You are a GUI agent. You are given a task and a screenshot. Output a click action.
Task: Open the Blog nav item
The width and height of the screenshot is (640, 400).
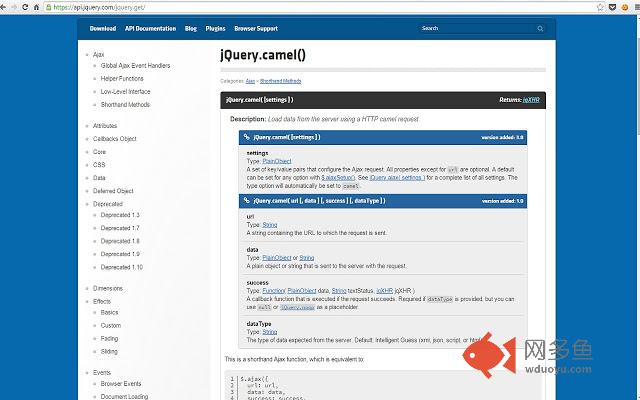pyautogui.click(x=191, y=29)
